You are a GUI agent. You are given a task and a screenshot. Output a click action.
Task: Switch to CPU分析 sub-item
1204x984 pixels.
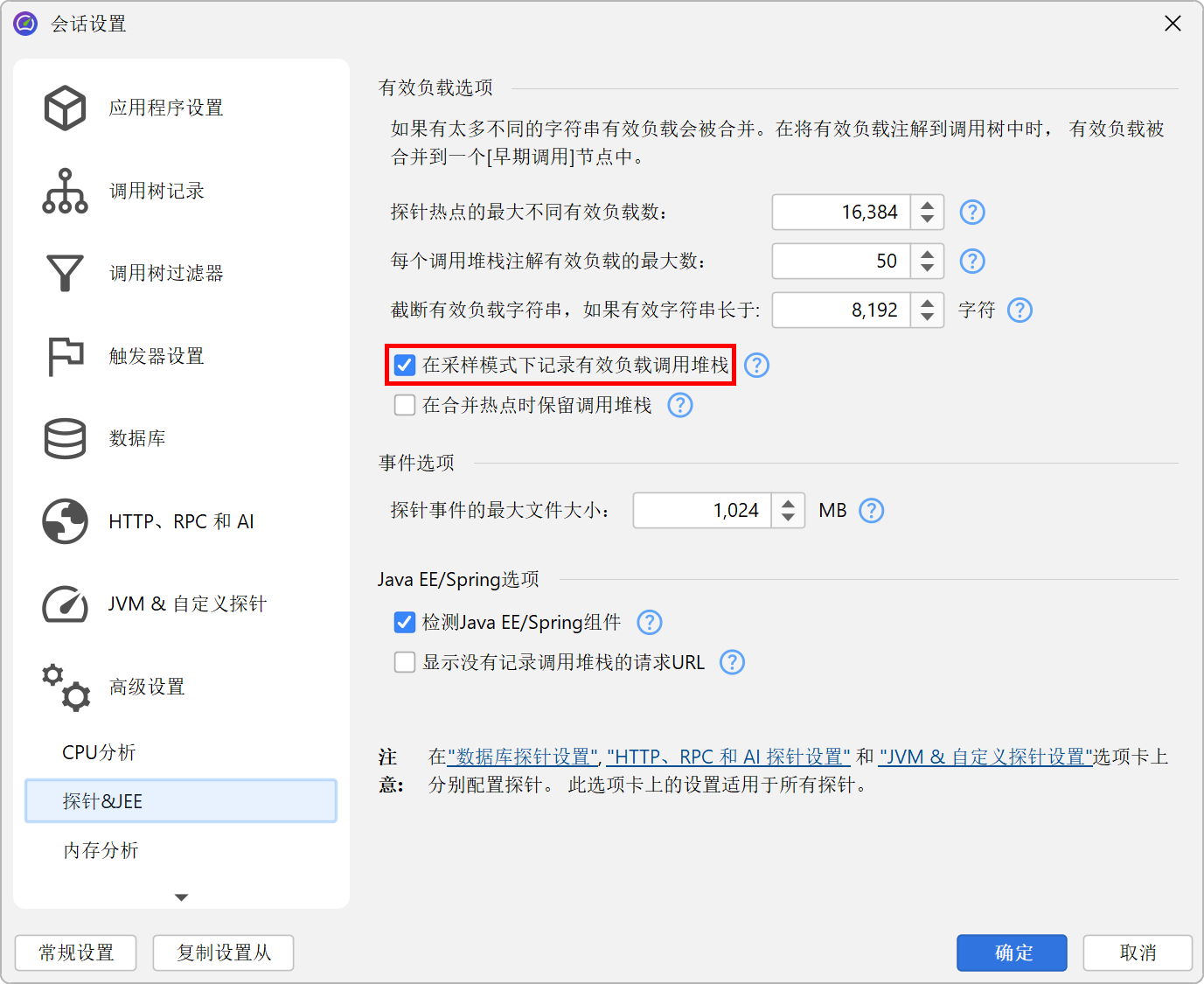(x=99, y=752)
